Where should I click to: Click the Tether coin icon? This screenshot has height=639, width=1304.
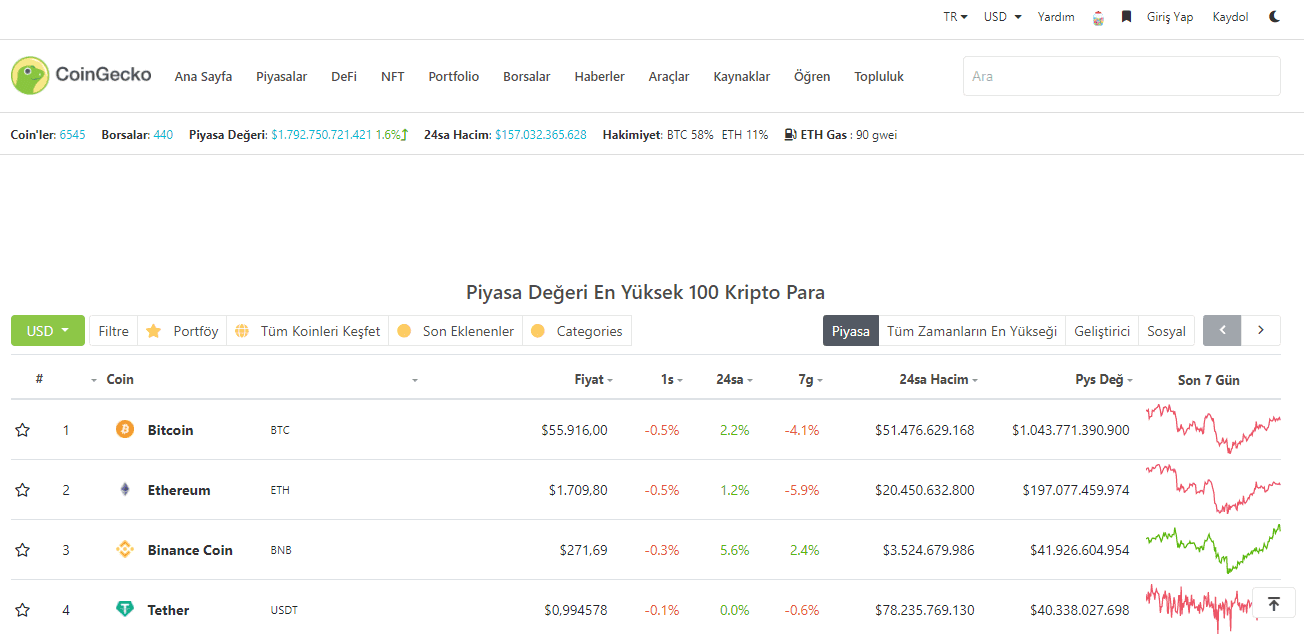click(125, 609)
